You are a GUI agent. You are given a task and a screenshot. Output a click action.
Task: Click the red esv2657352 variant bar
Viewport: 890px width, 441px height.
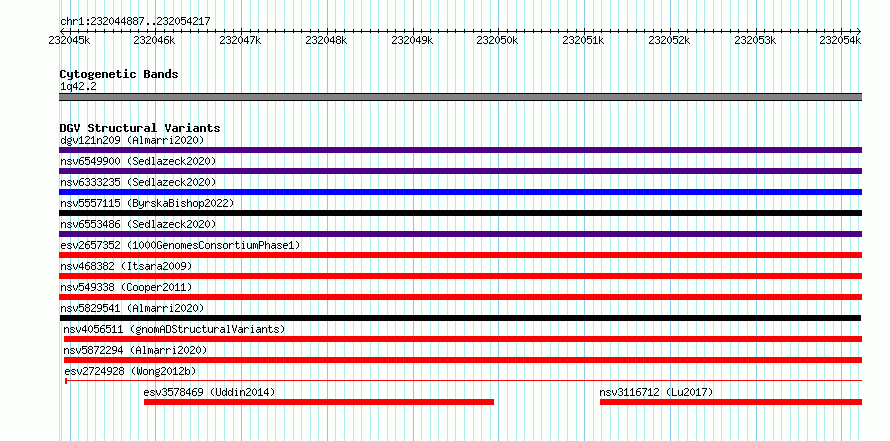click(x=460, y=255)
